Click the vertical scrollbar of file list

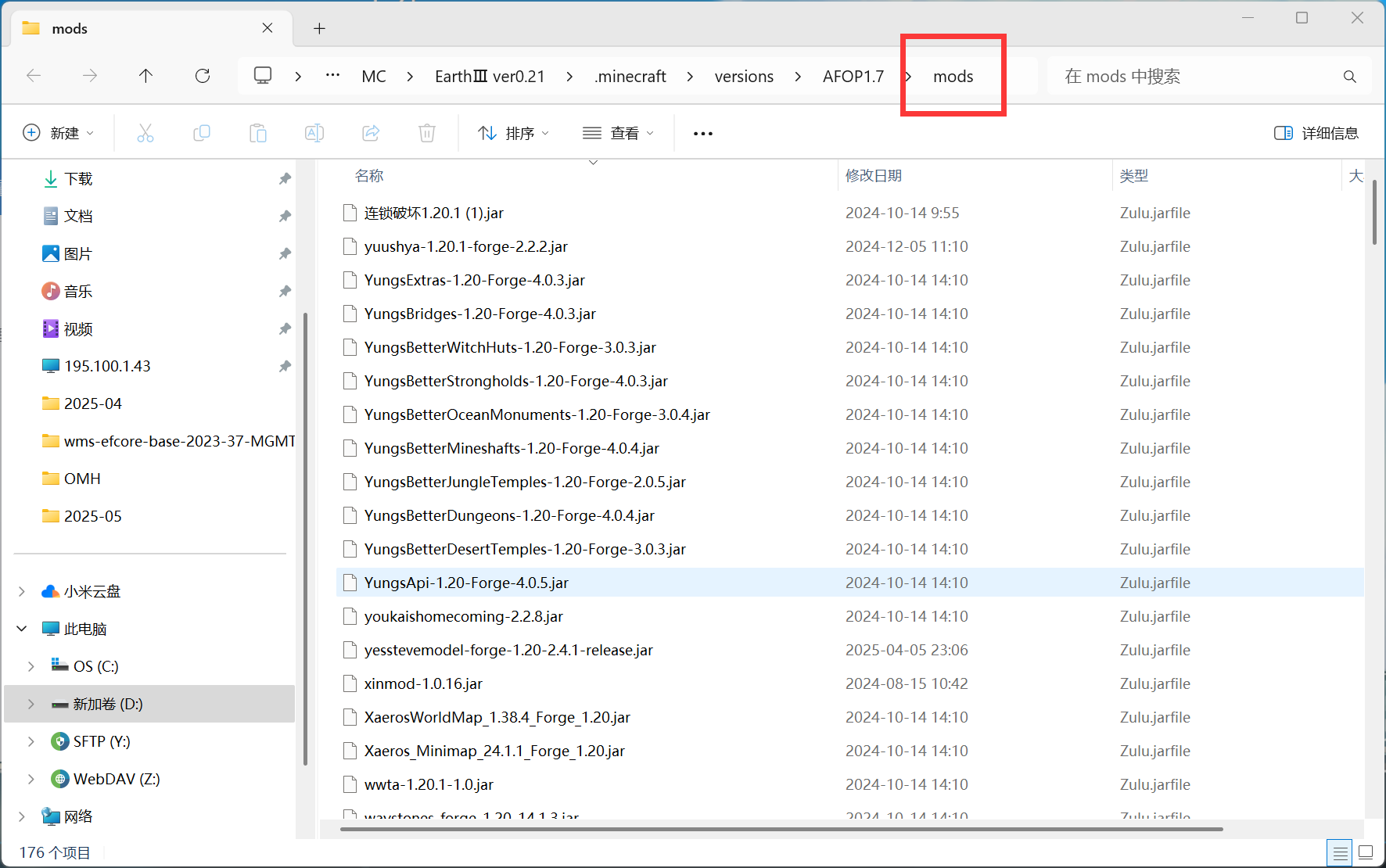pos(1374,213)
